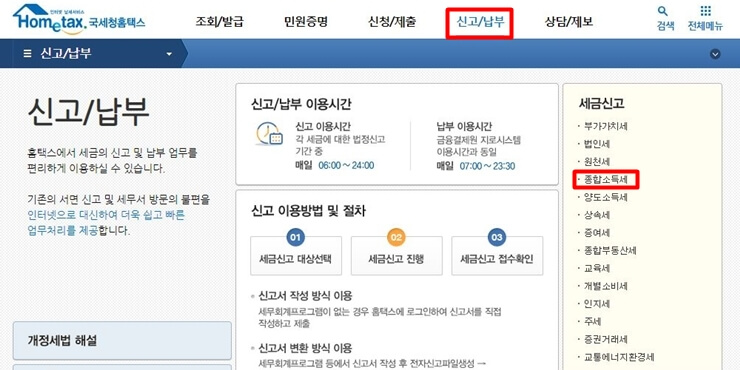The width and height of the screenshot is (740, 370).
Task: Expand the 신고/납부 breadcrumb dropdown arrow
Action: 169,54
